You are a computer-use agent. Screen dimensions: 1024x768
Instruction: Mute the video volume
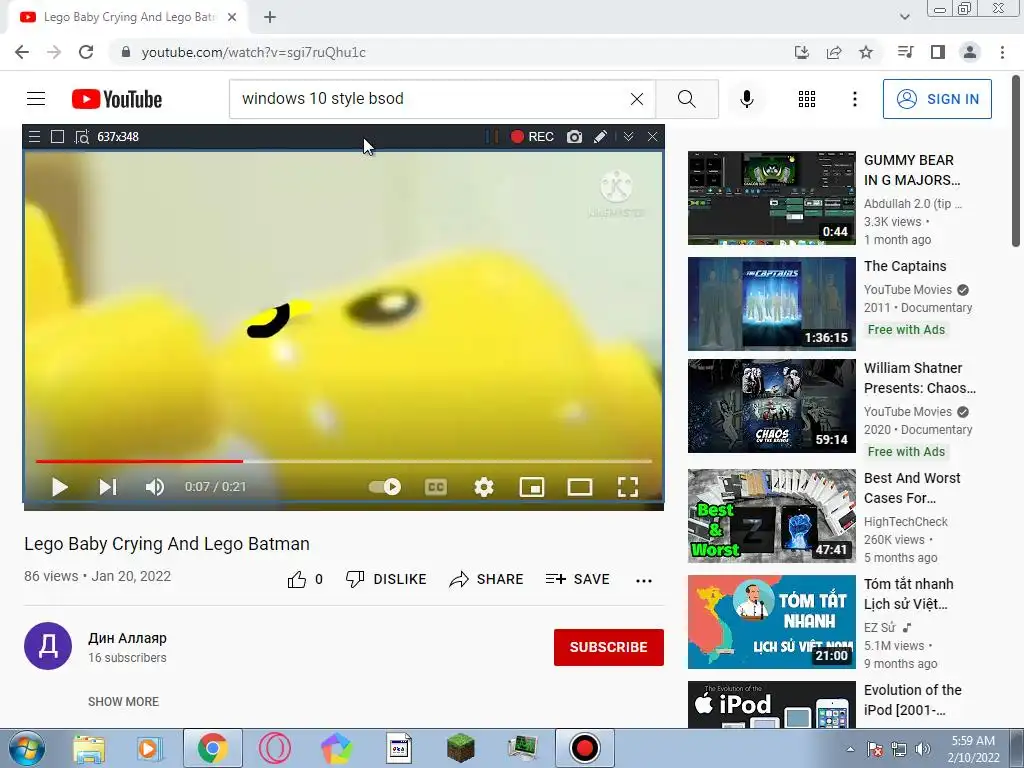[x=155, y=487]
